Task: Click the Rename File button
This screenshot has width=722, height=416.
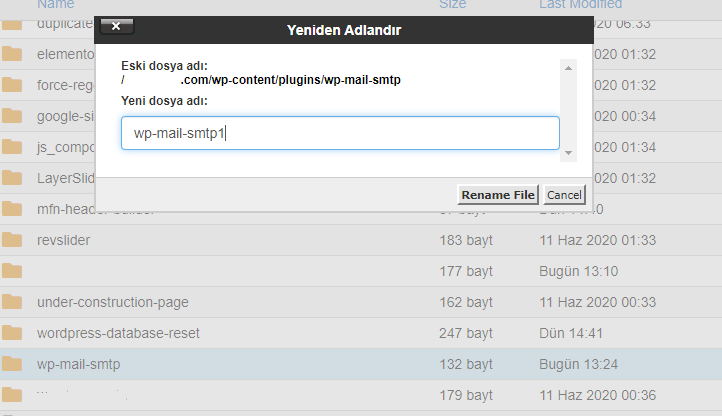Action: [x=498, y=195]
